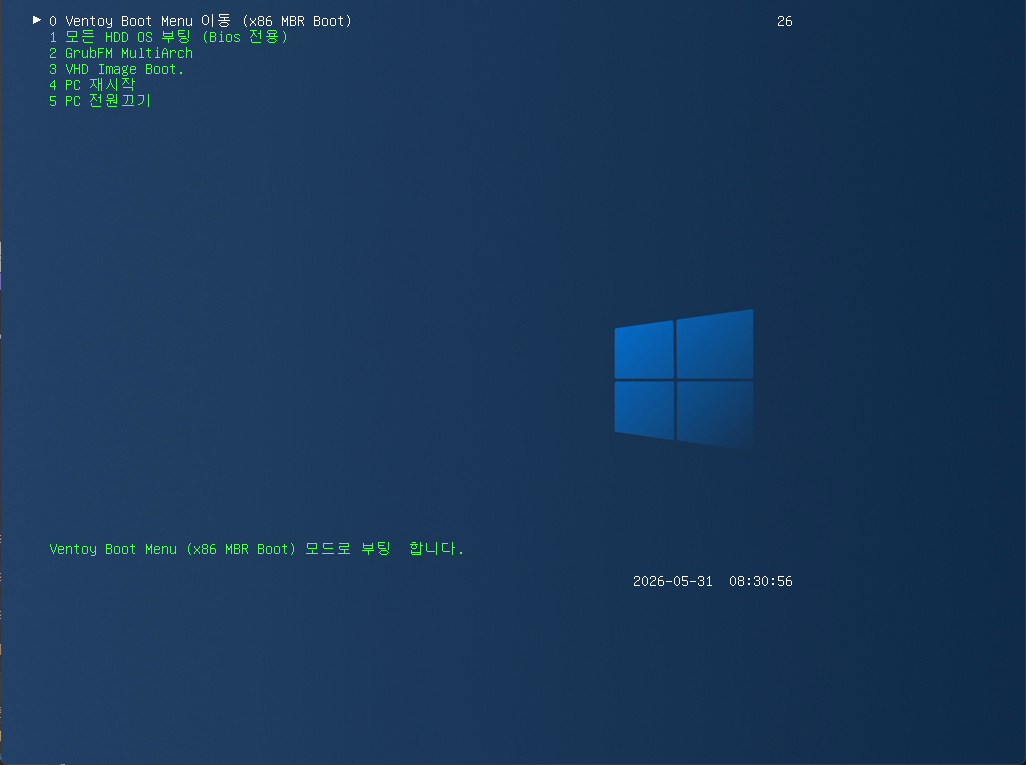Click the clock time 08:30:56
Image resolution: width=1026 pixels, height=765 pixels.
tap(760, 581)
